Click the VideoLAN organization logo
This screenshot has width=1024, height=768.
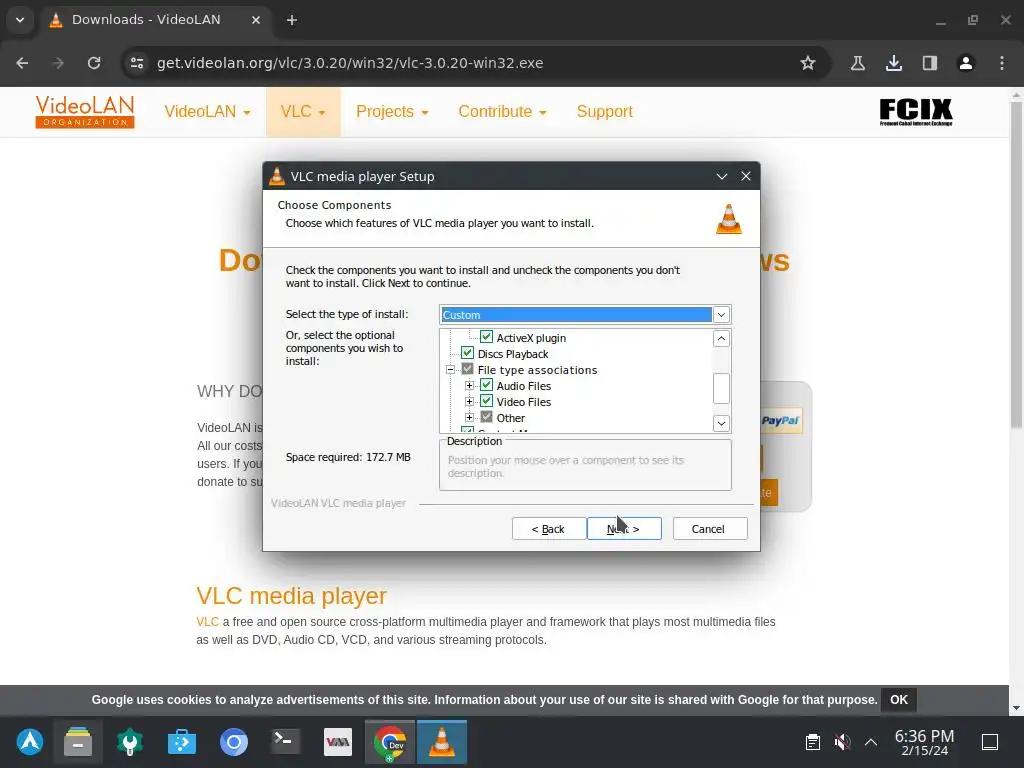click(85, 112)
